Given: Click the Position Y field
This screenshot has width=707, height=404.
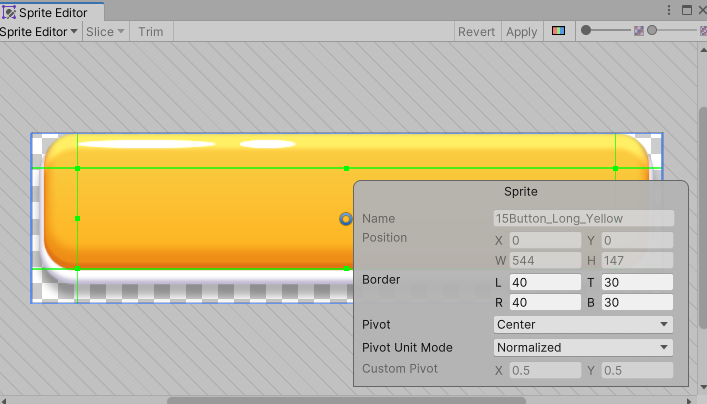Looking at the screenshot, I should tap(638, 240).
